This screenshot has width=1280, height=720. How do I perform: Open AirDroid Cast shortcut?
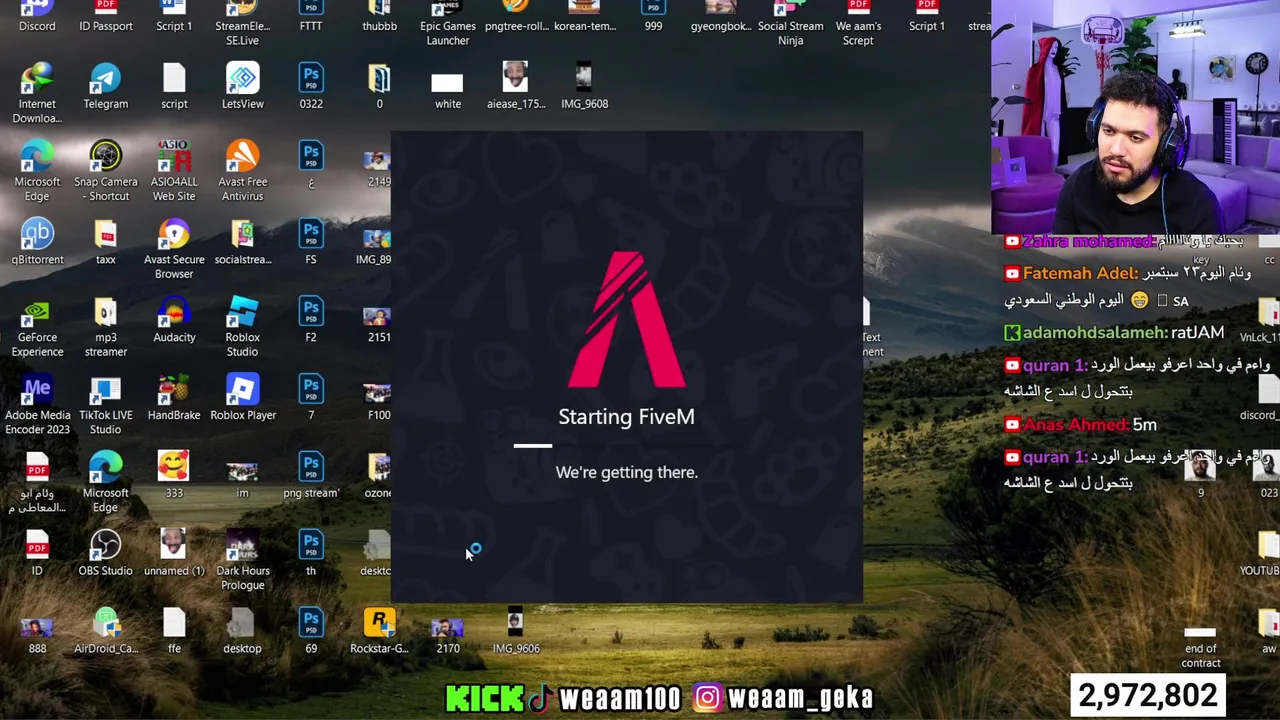point(105,632)
